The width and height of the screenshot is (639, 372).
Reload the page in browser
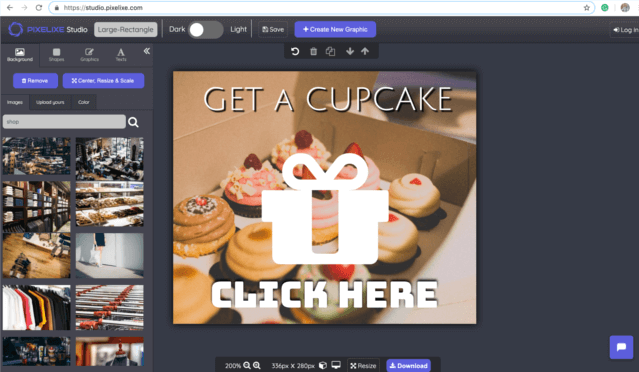[39, 7]
